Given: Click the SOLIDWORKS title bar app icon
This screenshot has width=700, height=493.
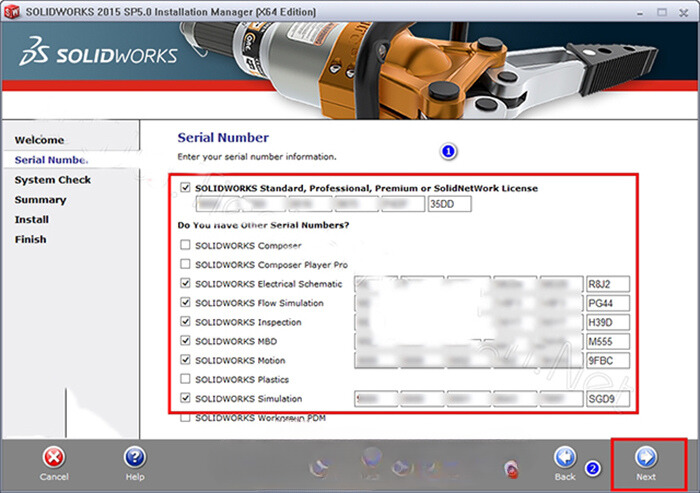Looking at the screenshot, I should [12, 11].
